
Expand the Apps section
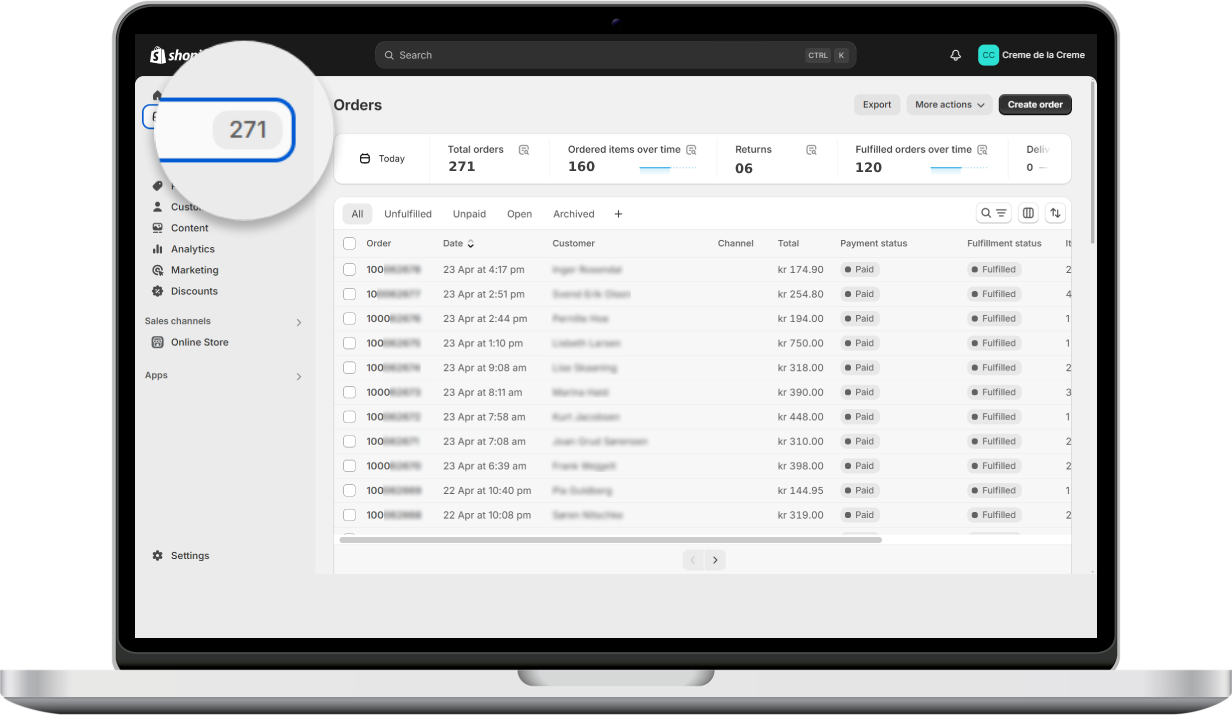pyautogui.click(x=298, y=376)
